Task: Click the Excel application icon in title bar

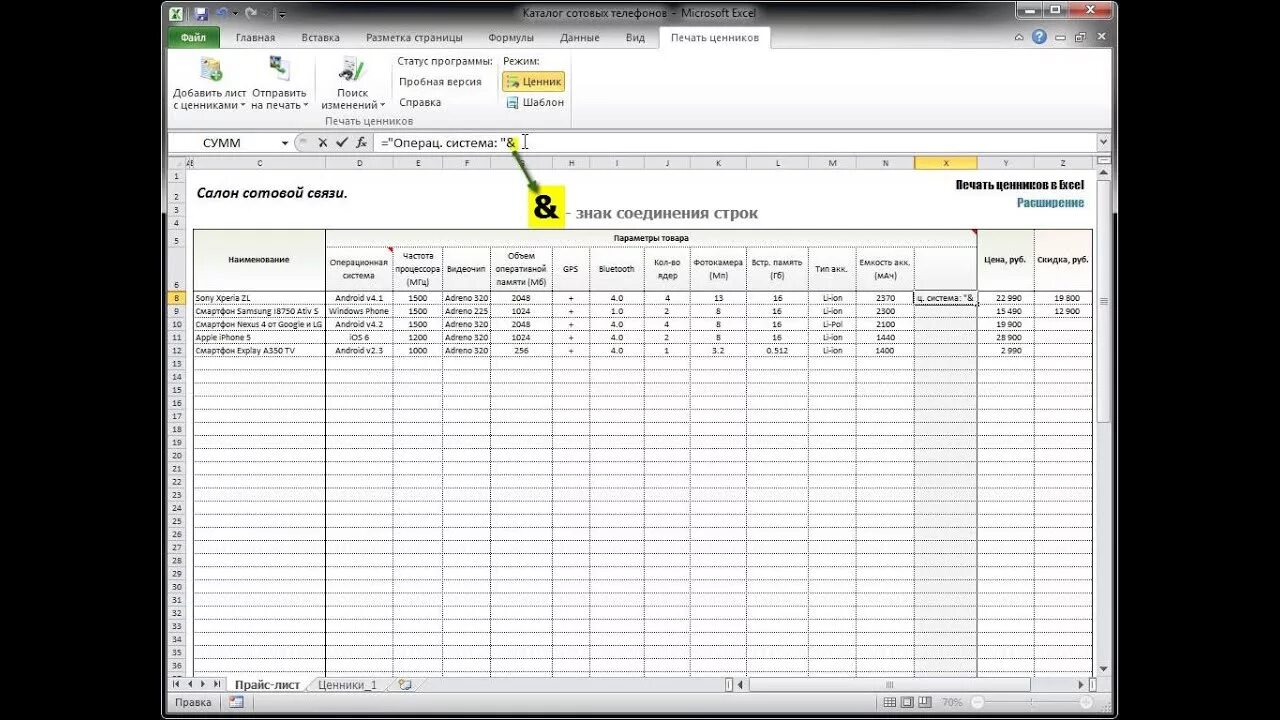Action: click(175, 13)
